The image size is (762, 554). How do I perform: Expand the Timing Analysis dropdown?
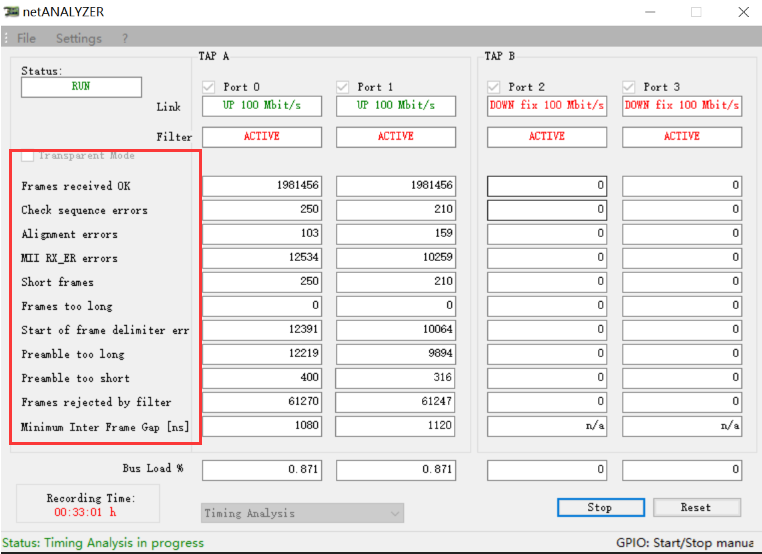coord(302,513)
